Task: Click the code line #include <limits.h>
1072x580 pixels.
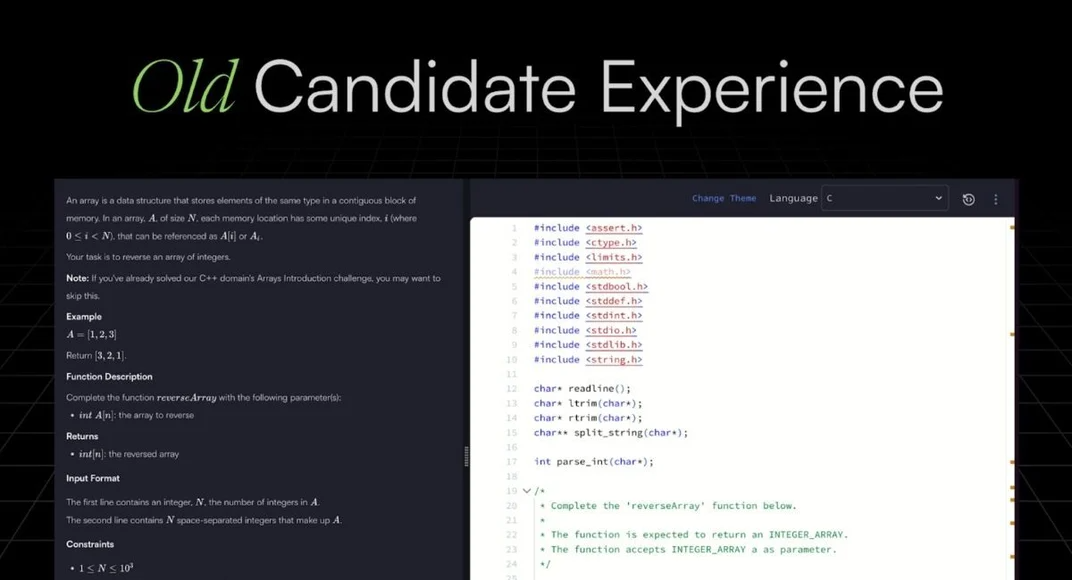Action: [x=588, y=257]
